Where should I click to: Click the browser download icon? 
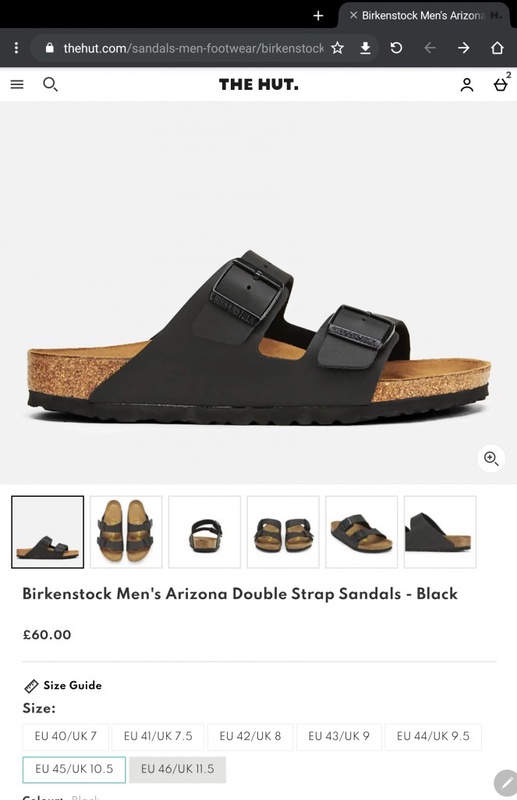click(x=365, y=48)
